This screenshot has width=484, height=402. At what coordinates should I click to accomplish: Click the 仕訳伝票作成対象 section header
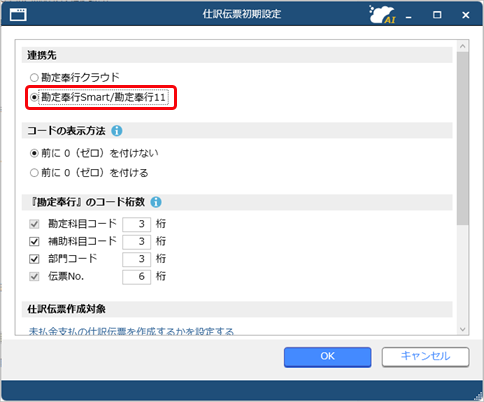(237, 309)
